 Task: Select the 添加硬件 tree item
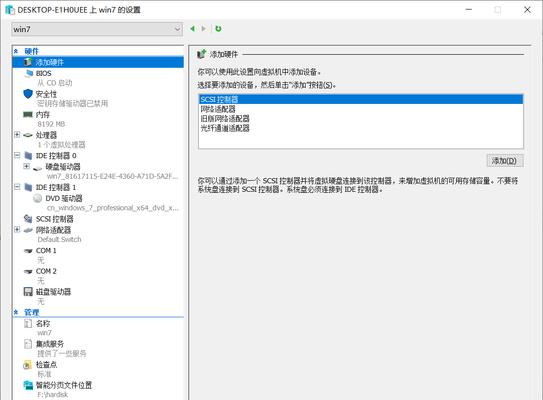click(x=98, y=62)
